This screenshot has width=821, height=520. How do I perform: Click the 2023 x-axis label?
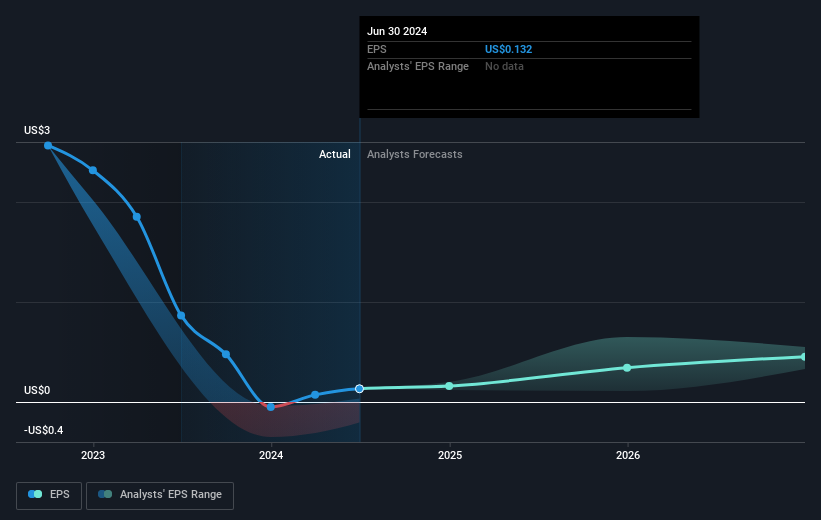tap(93, 455)
